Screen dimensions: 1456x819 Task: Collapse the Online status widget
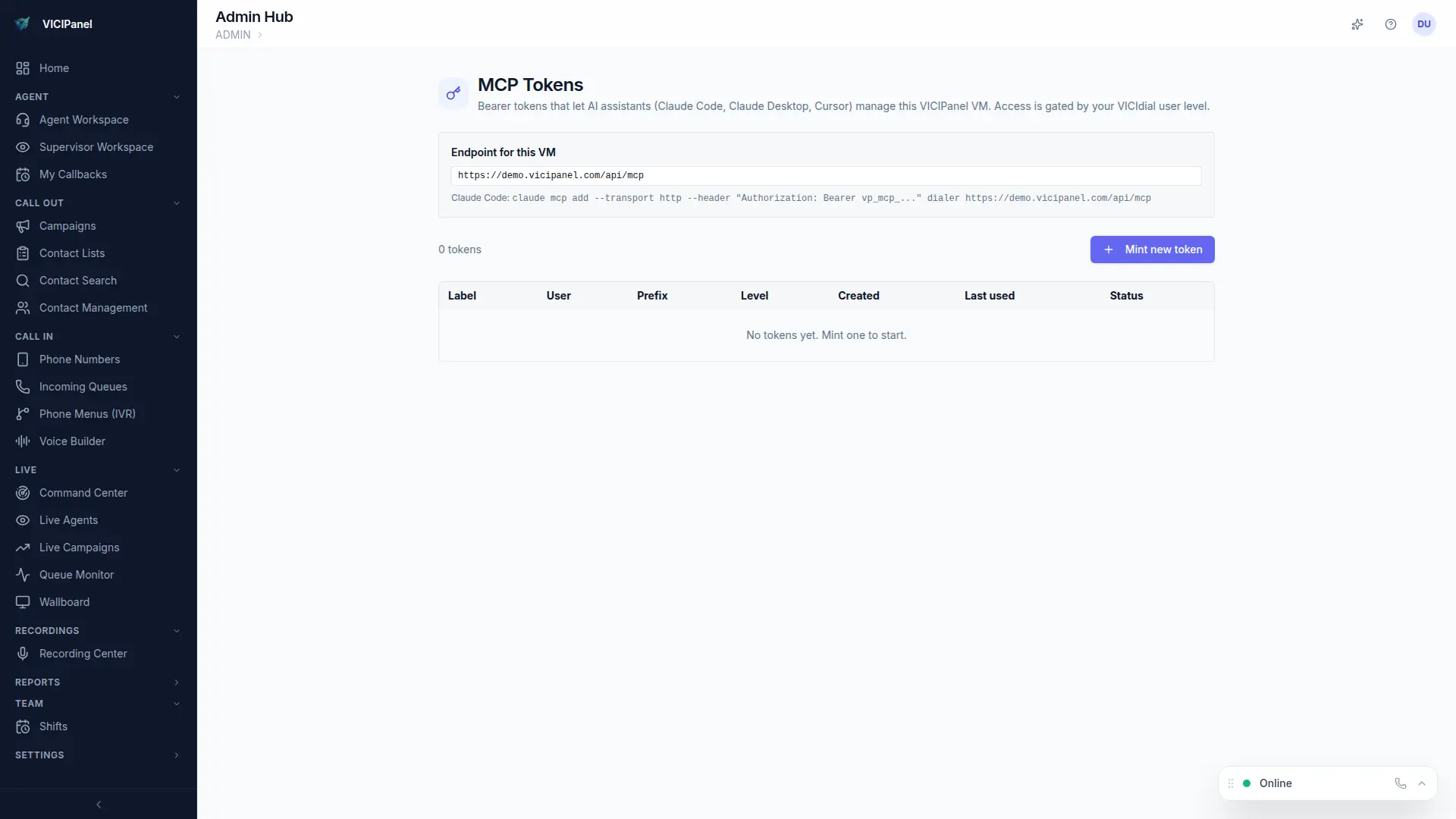[1423, 783]
